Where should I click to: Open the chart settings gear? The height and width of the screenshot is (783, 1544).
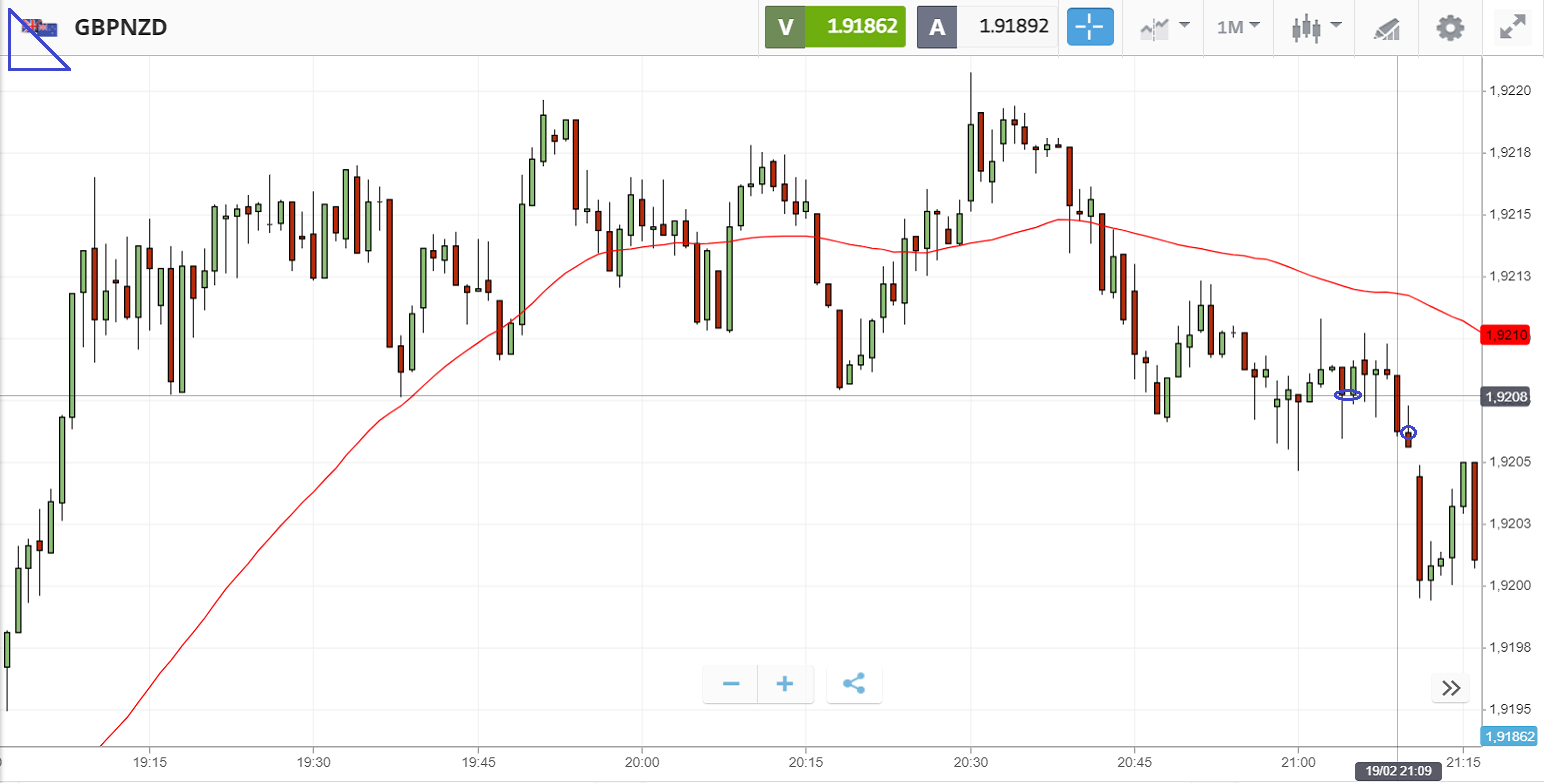pyautogui.click(x=1450, y=27)
